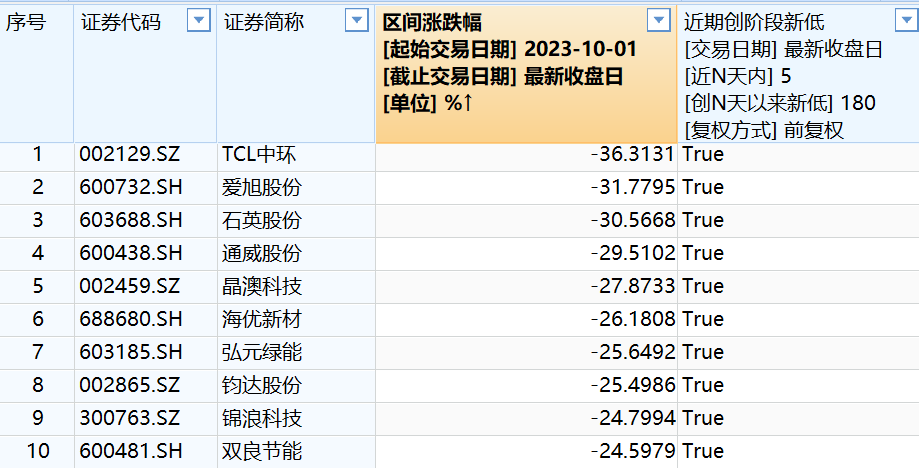Image resolution: width=919 pixels, height=468 pixels.
Task: Open the 近期创阶段新低 column filter dropdown
Action: 907,21
